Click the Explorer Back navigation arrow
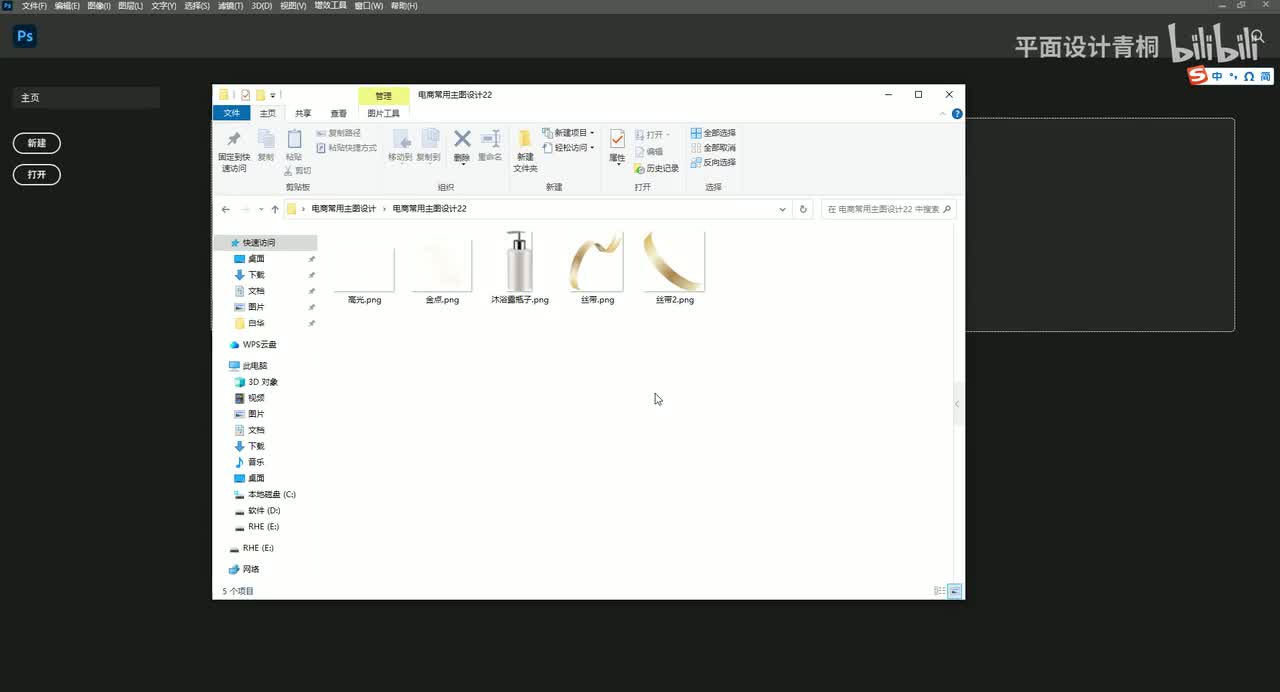Viewport: 1280px width, 692px height. point(226,209)
